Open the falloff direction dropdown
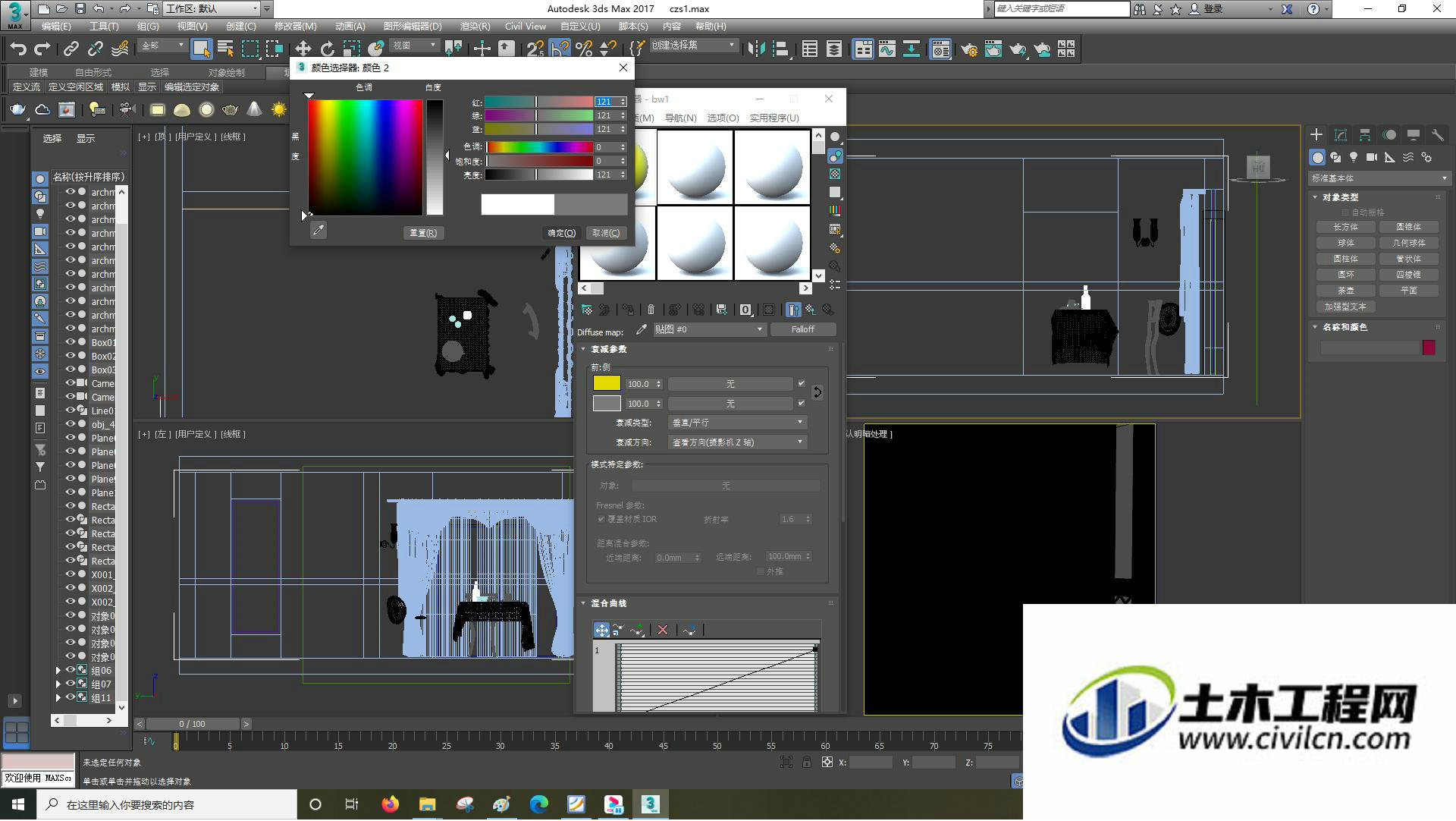Screen dimensions: 1456x821 coord(738,442)
